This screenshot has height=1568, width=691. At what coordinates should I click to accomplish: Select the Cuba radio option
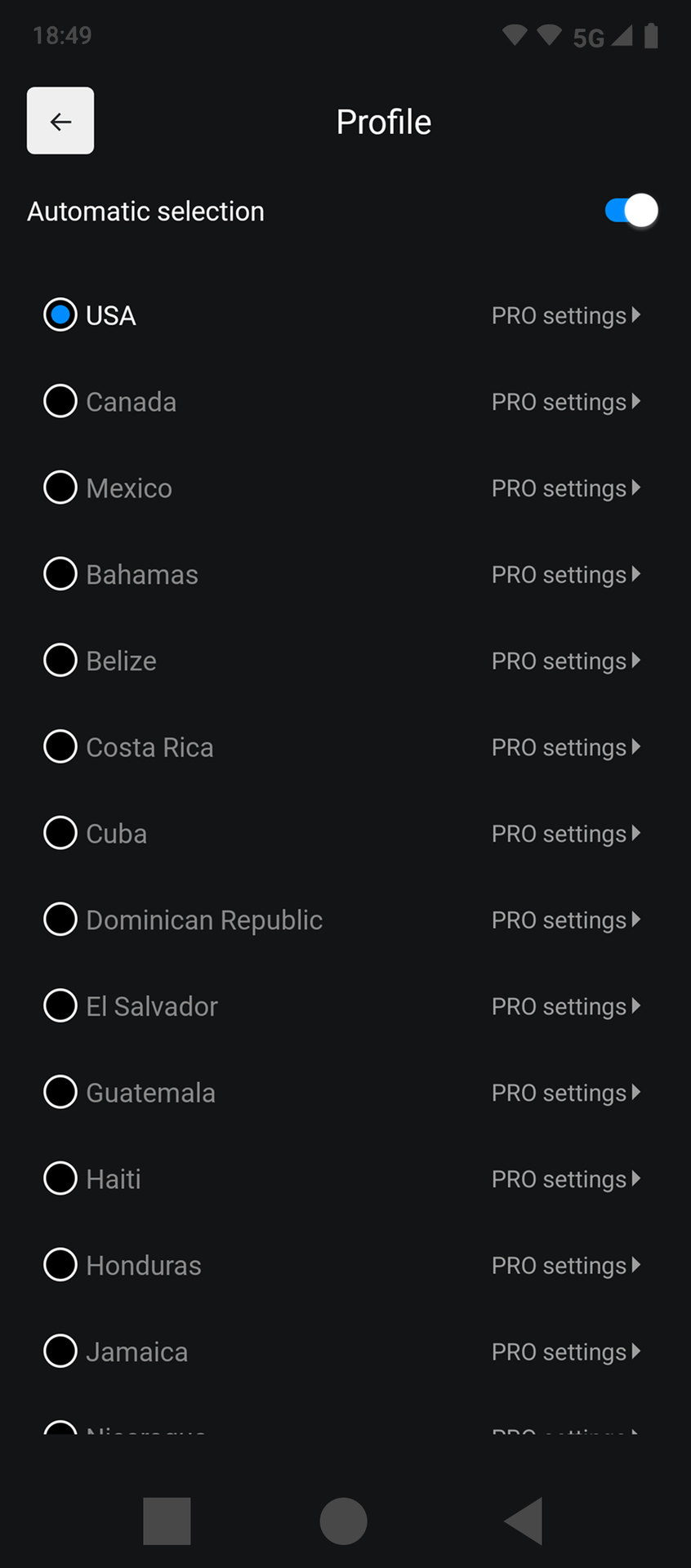coord(60,833)
